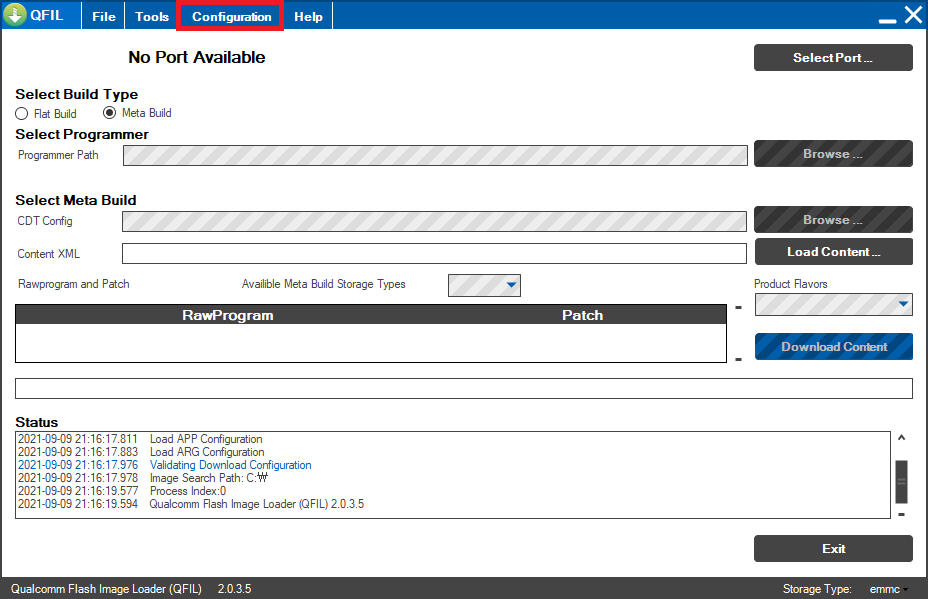
Task: Click the RawProgram column header
Action: click(228, 315)
